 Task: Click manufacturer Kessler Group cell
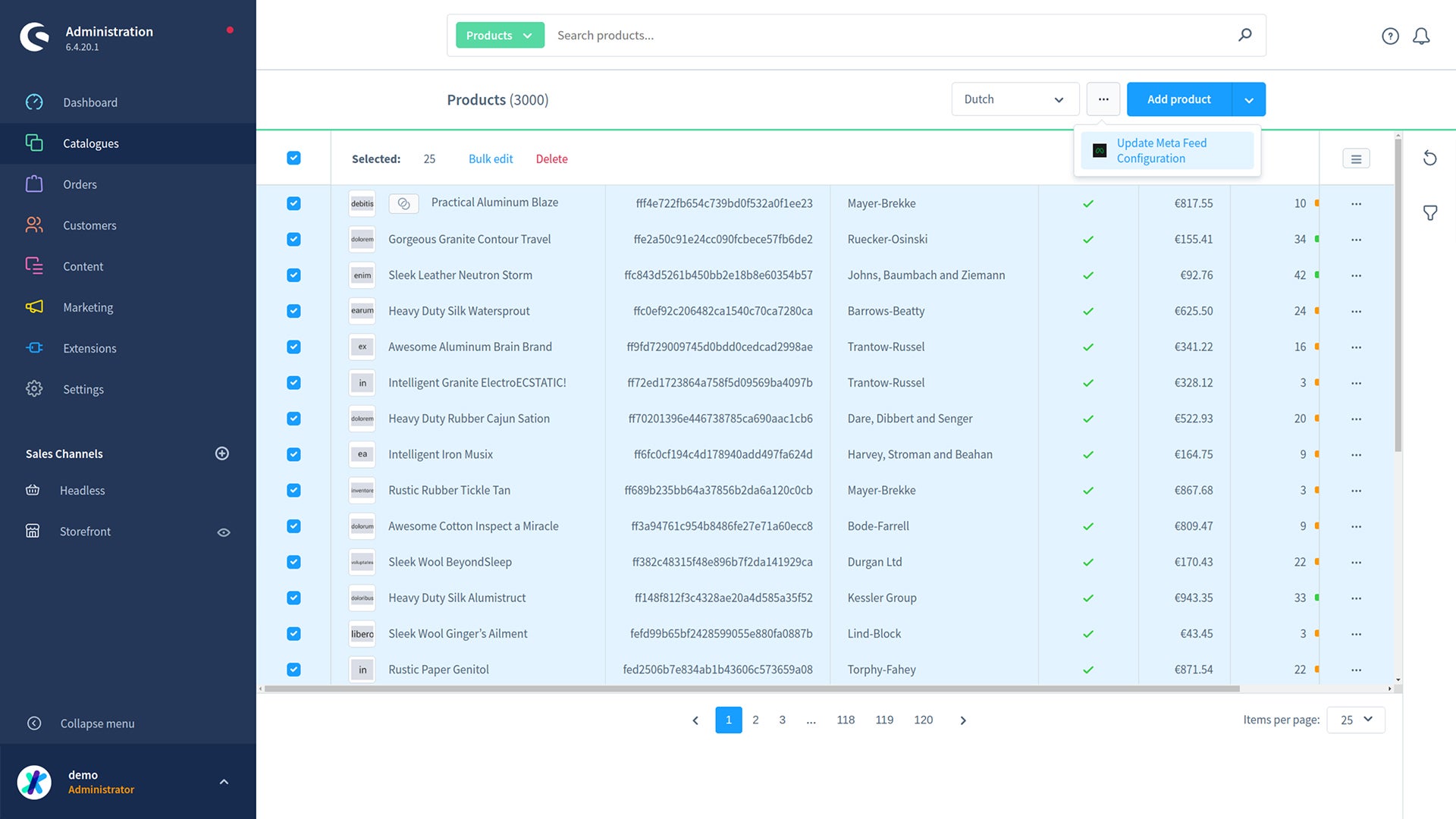934,598
